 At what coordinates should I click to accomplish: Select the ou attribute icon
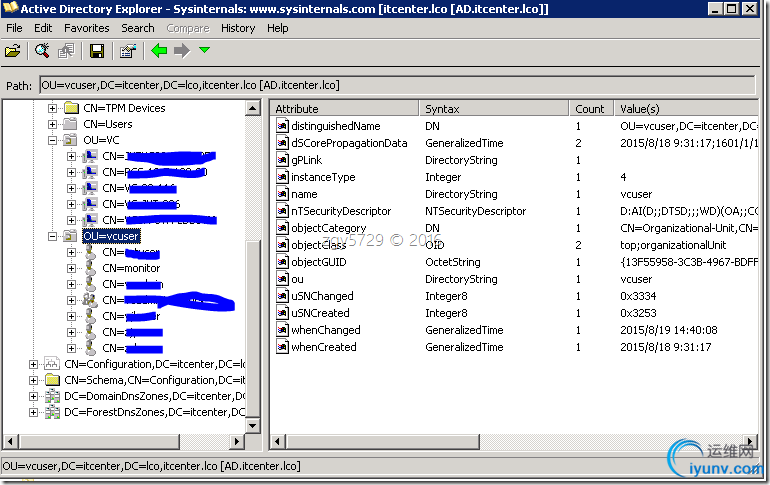pos(282,279)
